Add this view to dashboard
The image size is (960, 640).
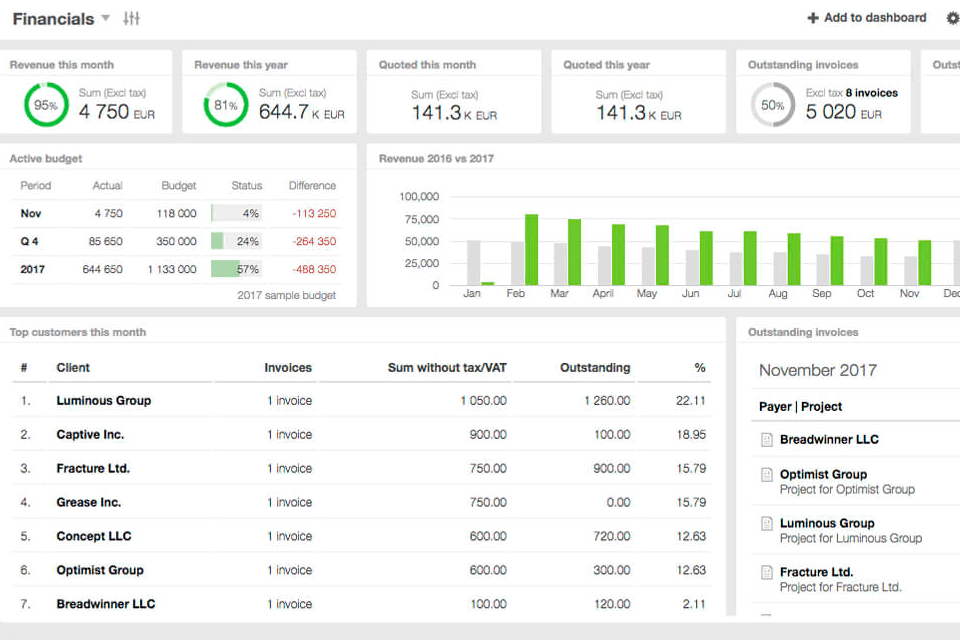click(867, 18)
